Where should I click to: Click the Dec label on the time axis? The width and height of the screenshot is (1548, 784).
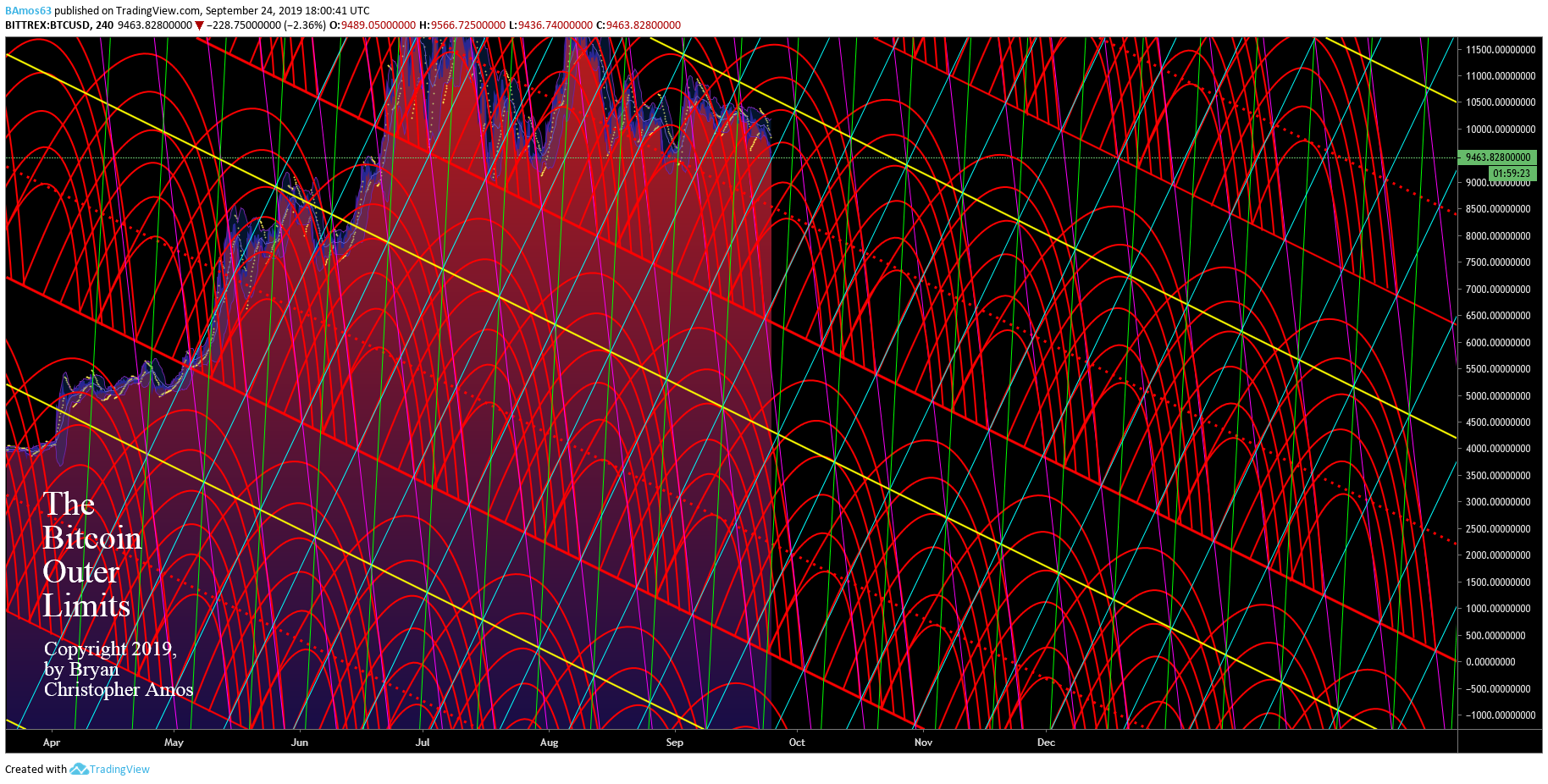(x=1047, y=743)
